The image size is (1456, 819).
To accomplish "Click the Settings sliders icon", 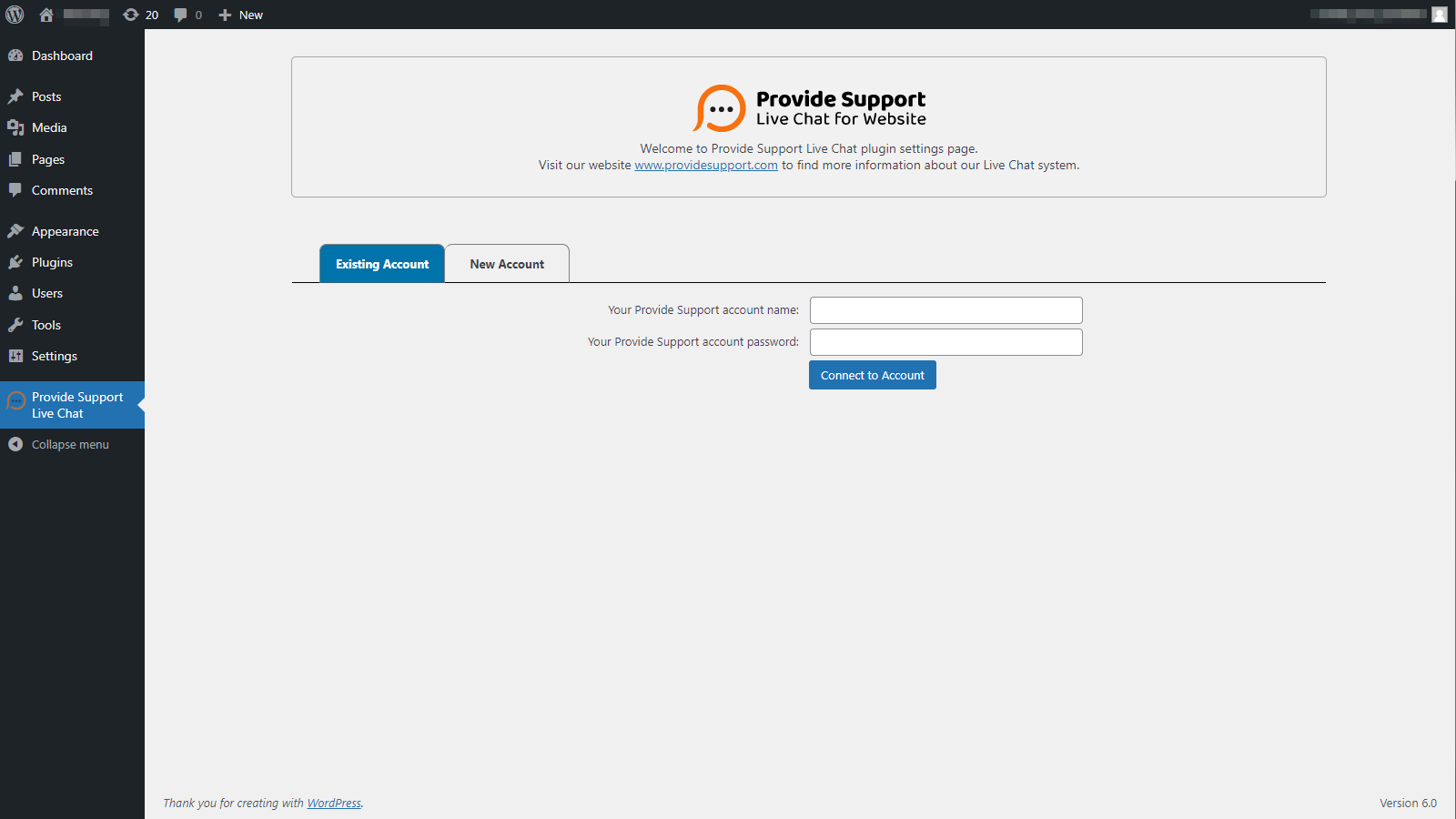I will coord(15,356).
